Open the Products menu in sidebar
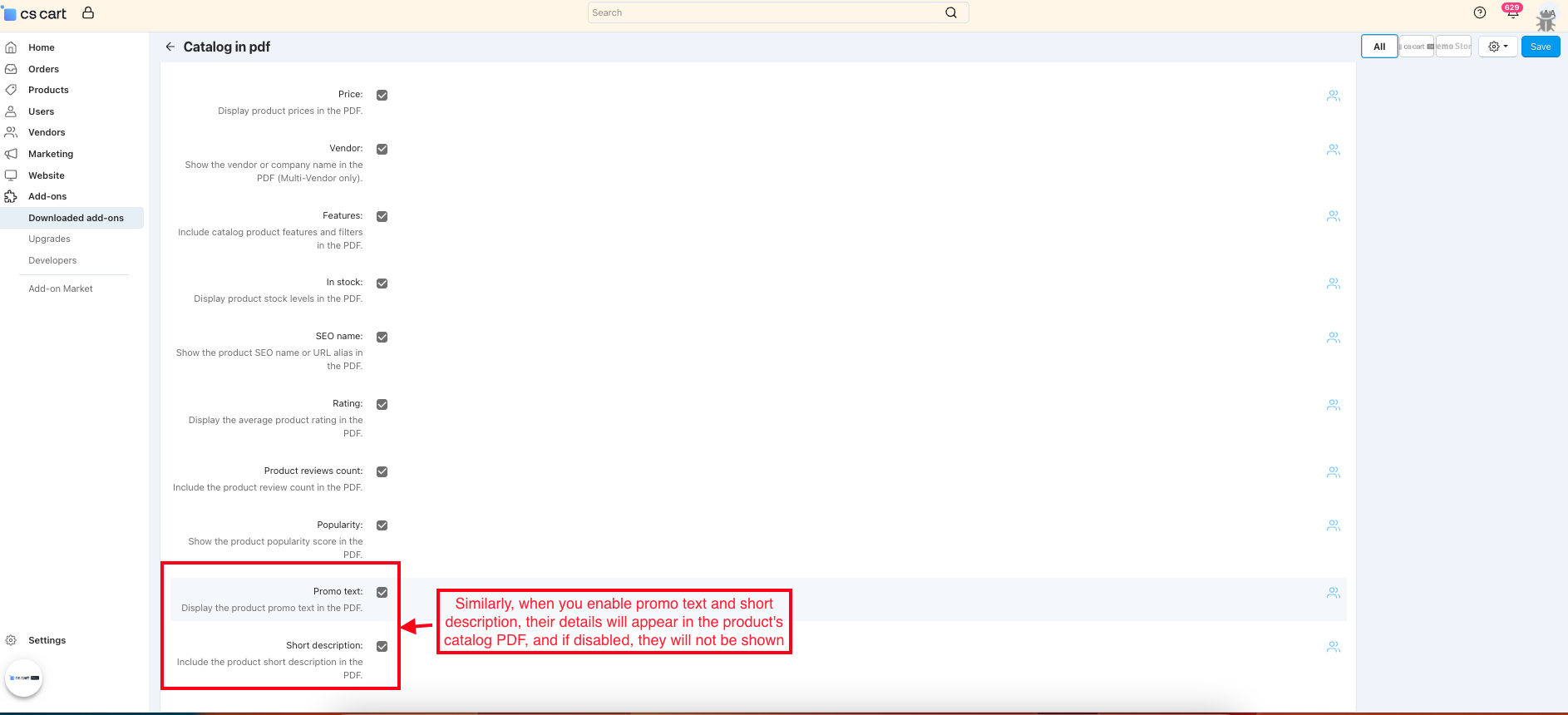Image resolution: width=1568 pixels, height=715 pixels. click(48, 90)
